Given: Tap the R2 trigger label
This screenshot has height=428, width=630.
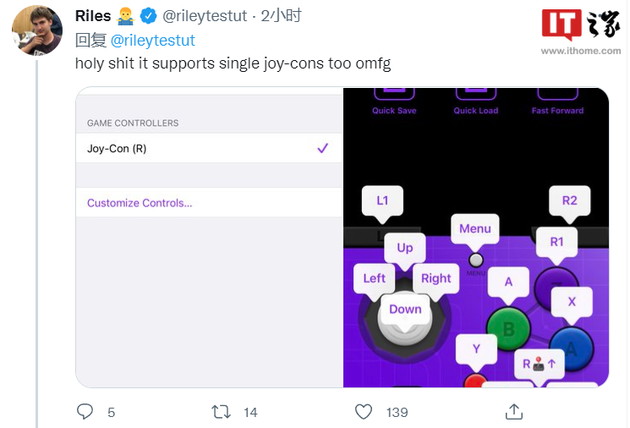Looking at the screenshot, I should coord(569,201).
